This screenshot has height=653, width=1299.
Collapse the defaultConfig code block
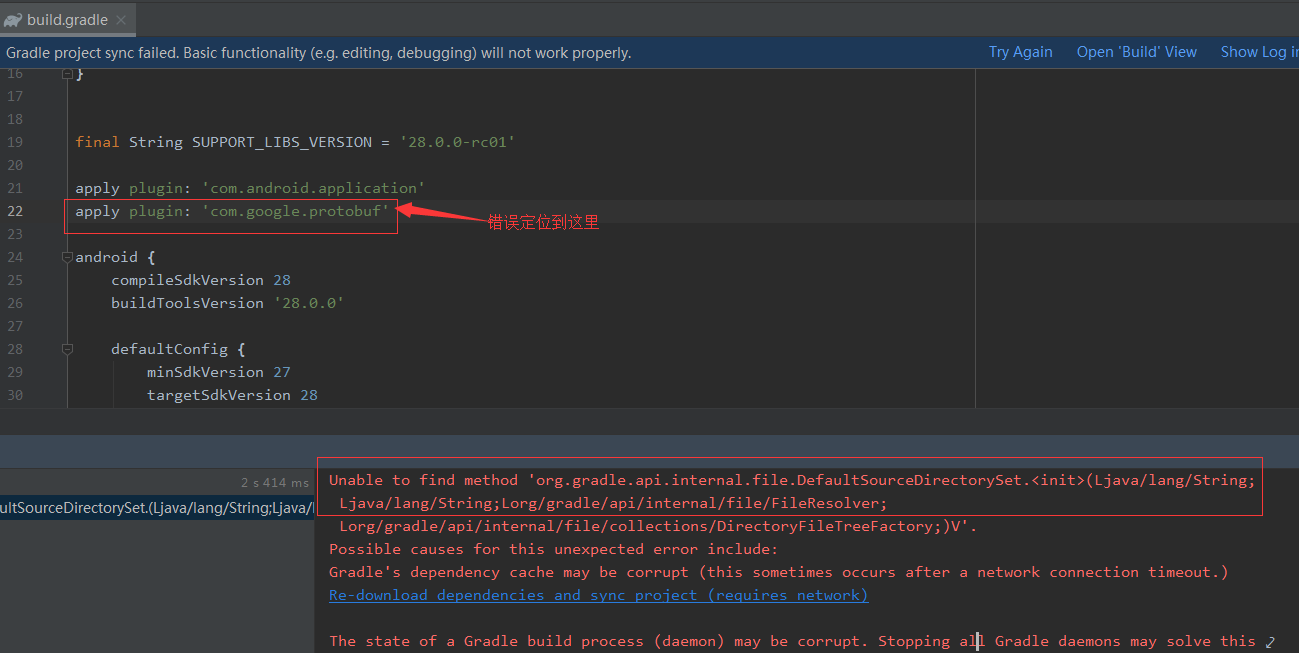[x=67, y=348]
